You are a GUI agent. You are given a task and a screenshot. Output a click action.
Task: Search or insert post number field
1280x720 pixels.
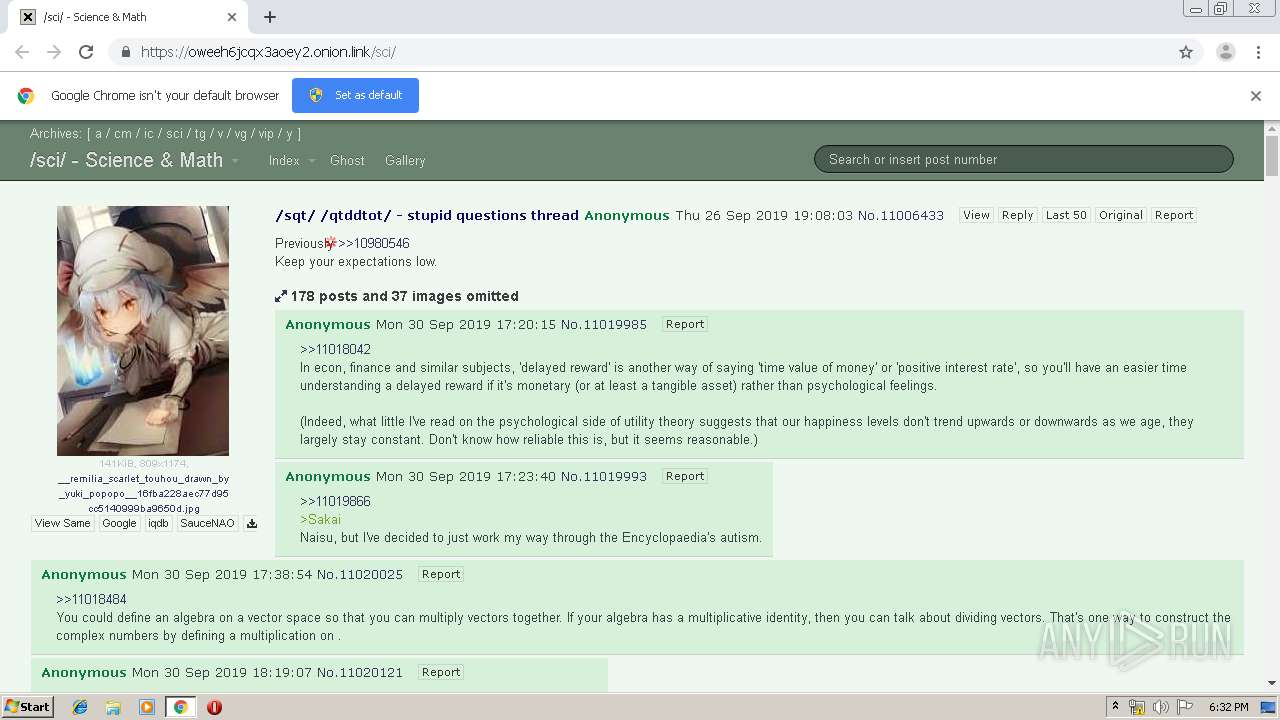tap(1024, 159)
